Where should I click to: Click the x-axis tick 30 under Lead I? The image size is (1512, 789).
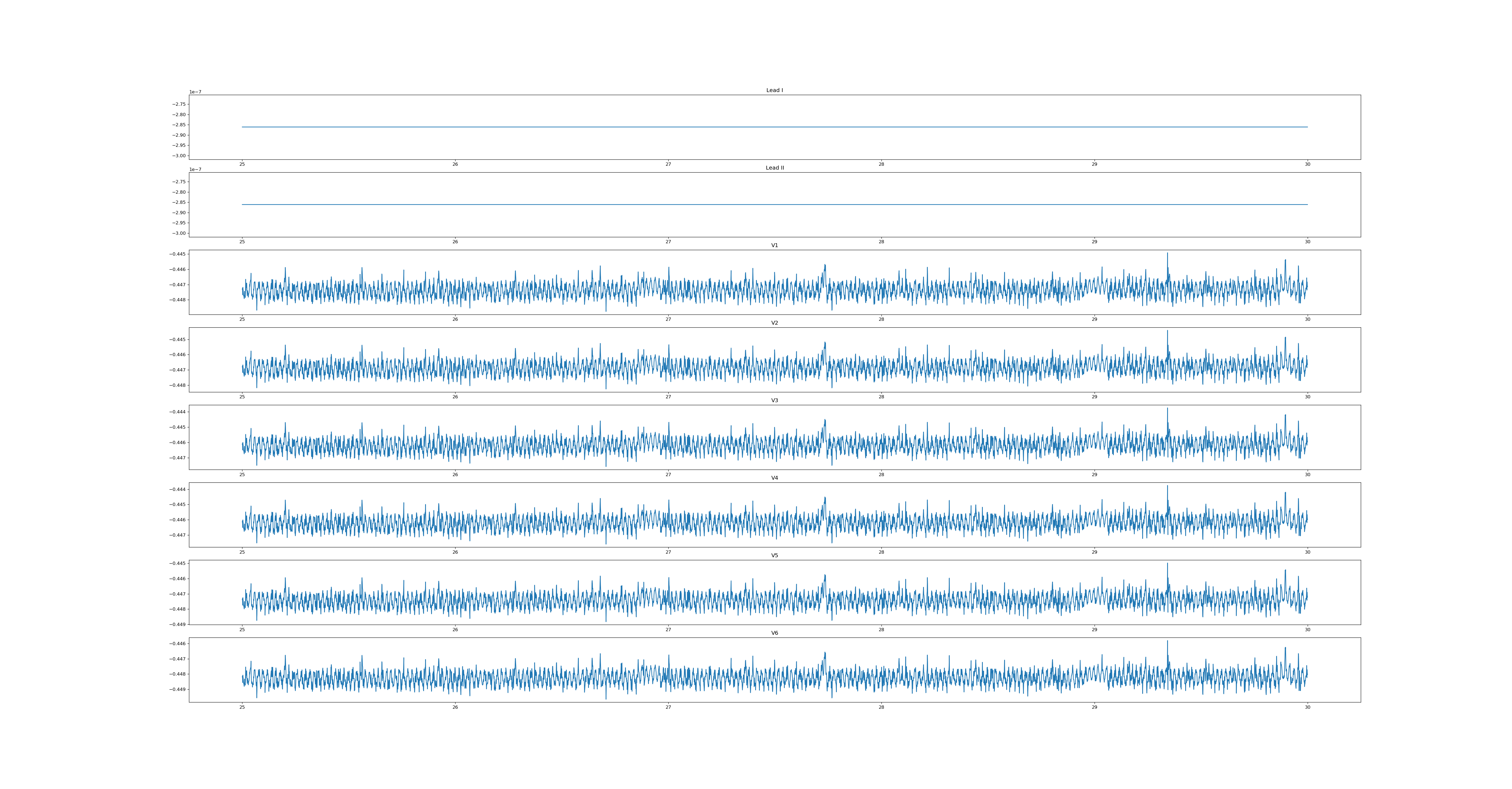(x=1307, y=164)
